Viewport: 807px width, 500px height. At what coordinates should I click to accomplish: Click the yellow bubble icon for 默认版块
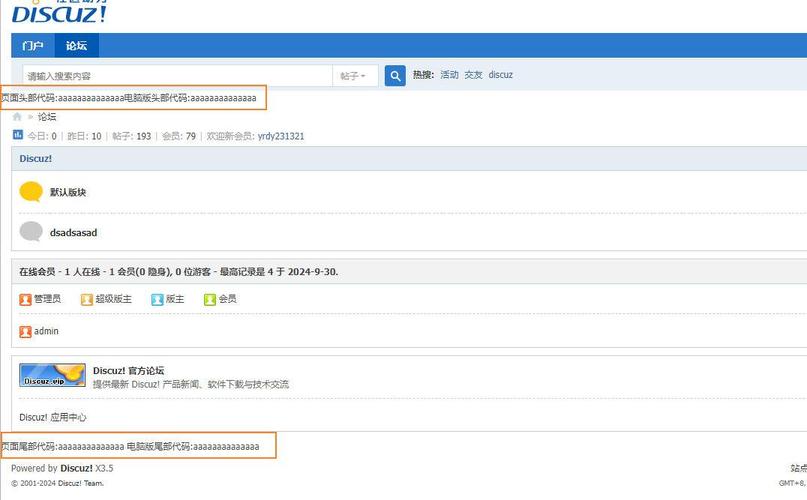[x=31, y=192]
